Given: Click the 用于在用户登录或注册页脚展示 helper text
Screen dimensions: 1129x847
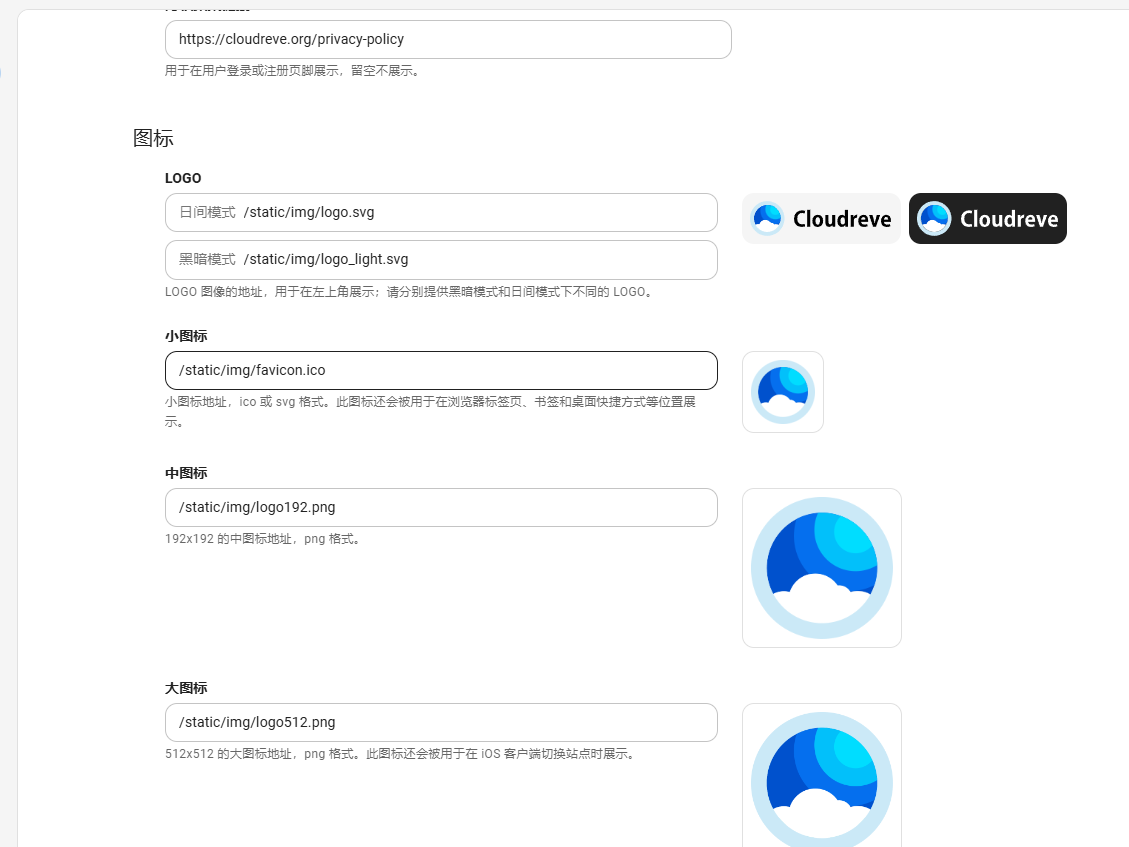Looking at the screenshot, I should 293,71.
